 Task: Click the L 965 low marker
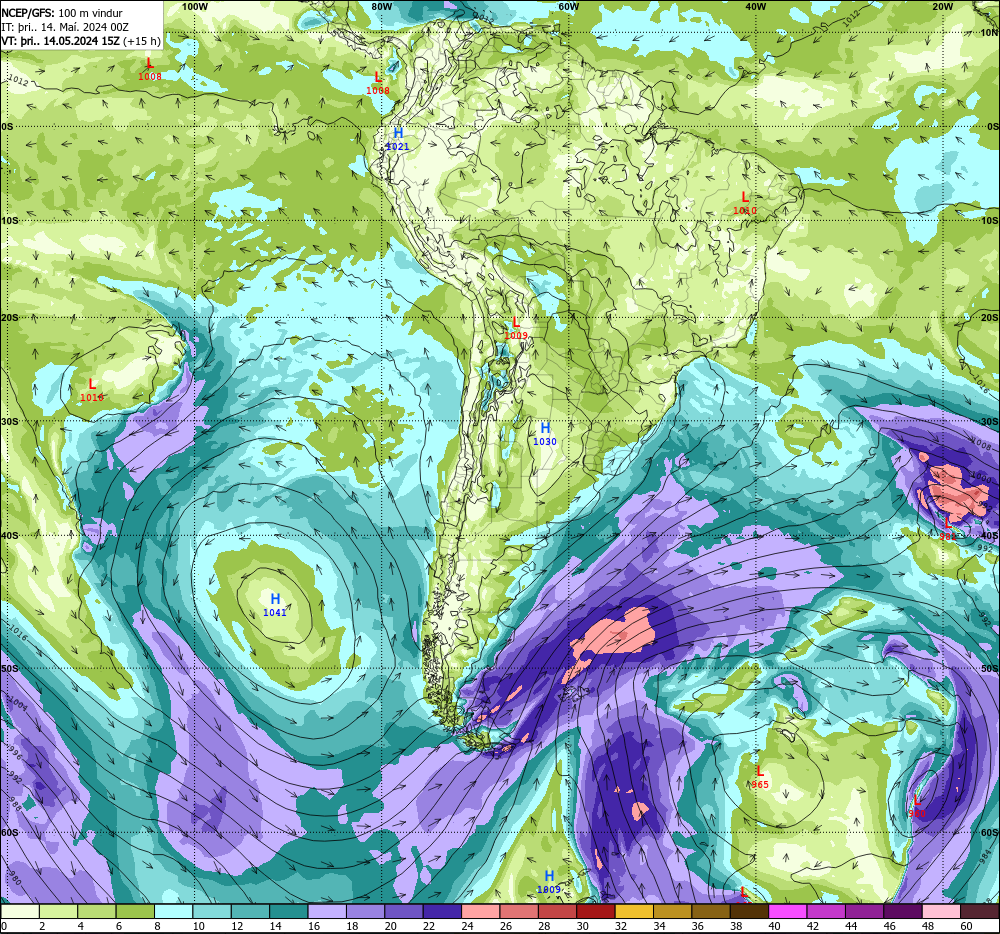[x=760, y=777]
